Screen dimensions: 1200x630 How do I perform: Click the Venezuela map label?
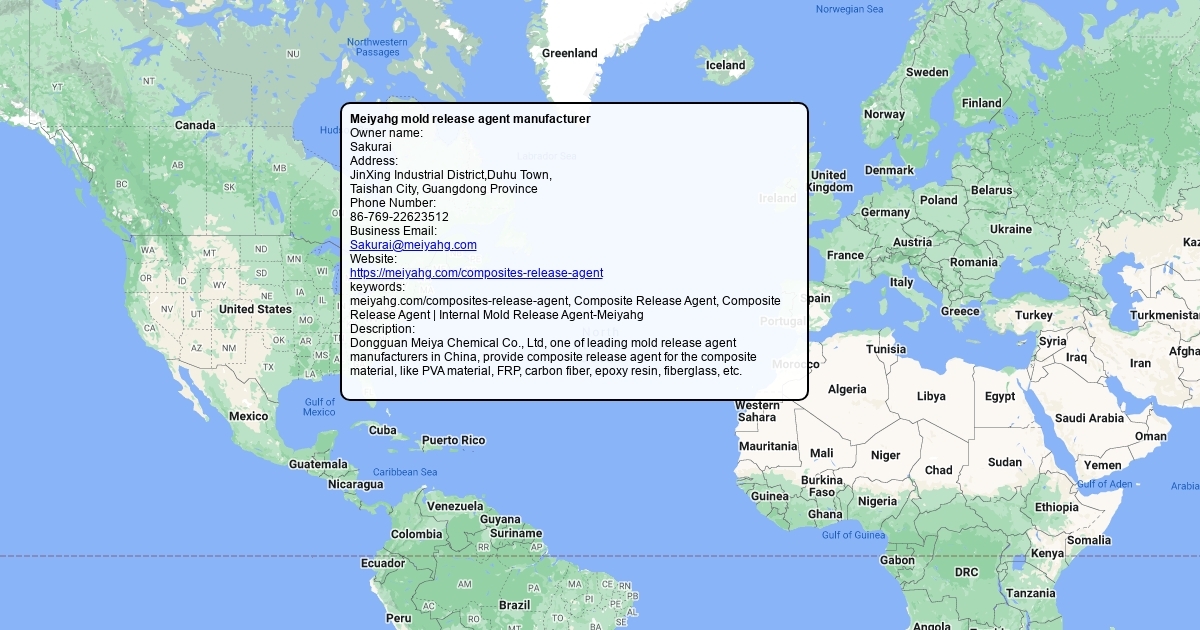click(455, 506)
